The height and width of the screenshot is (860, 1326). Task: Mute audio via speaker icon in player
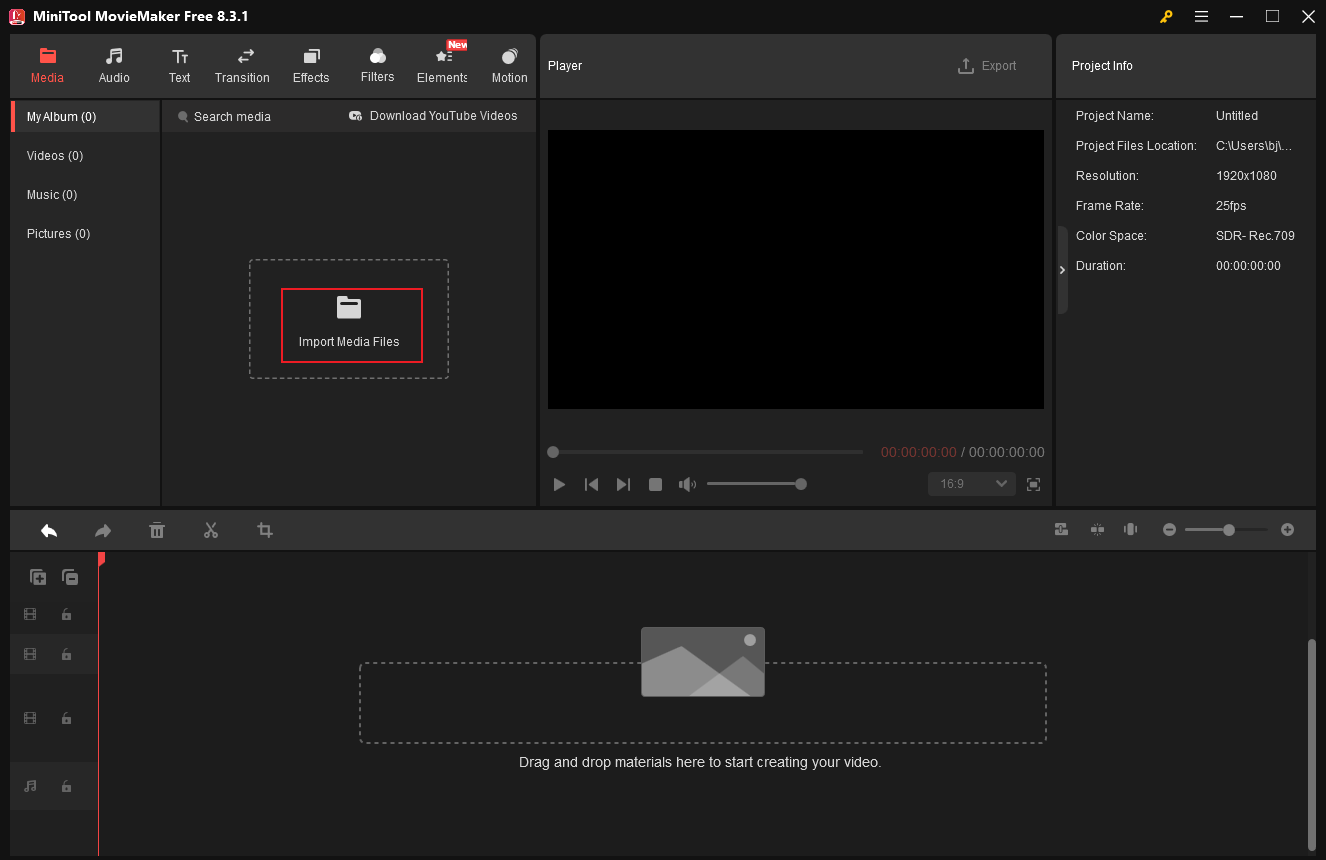coord(687,484)
